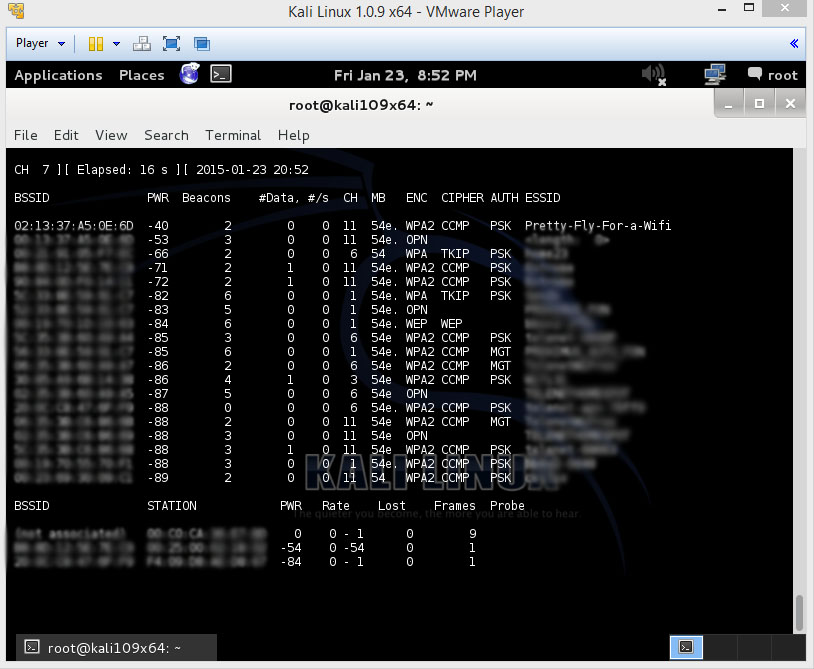
Task: Click the Probe column header
Action: (507, 506)
